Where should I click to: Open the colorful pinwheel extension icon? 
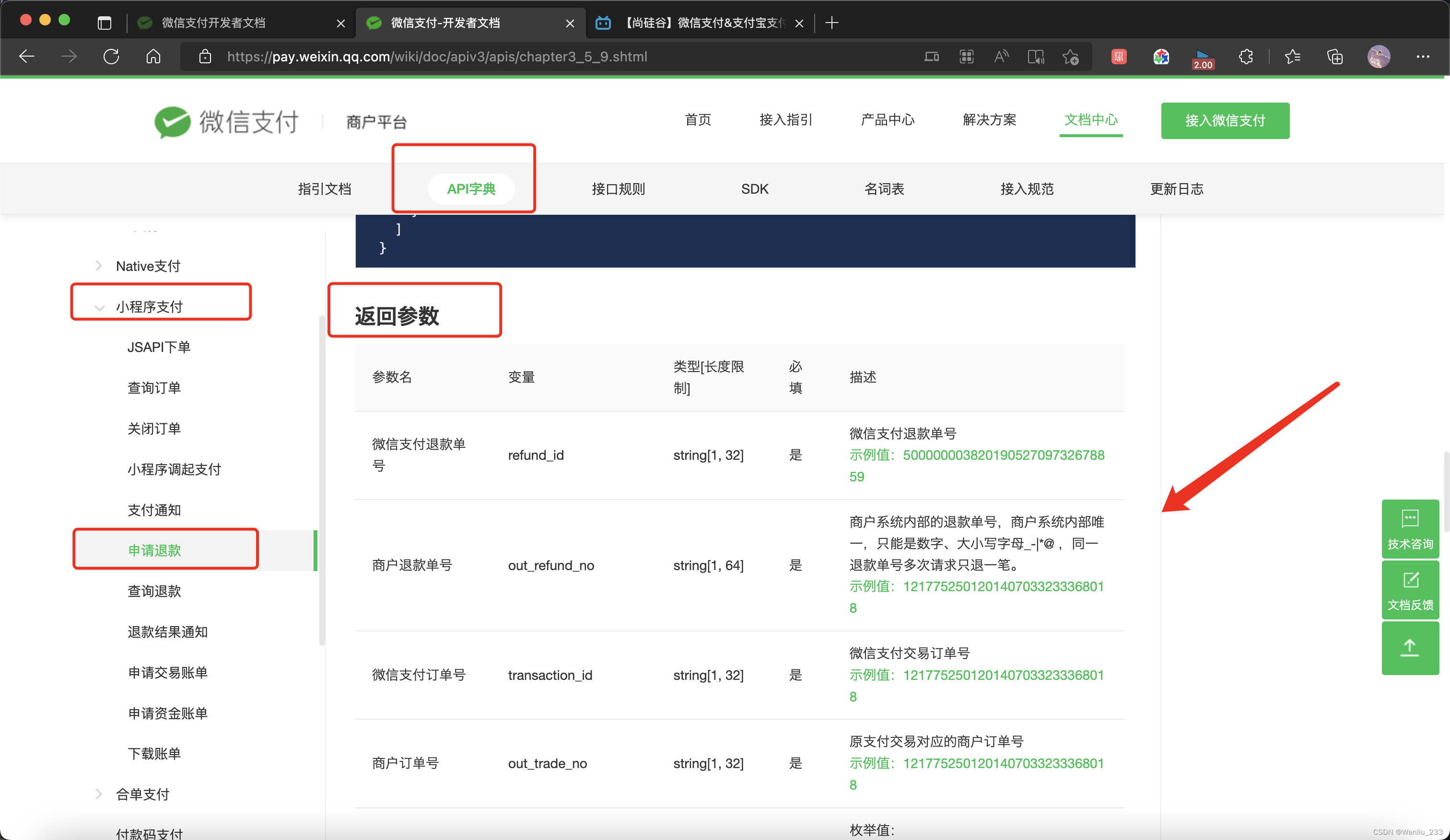(x=1161, y=57)
